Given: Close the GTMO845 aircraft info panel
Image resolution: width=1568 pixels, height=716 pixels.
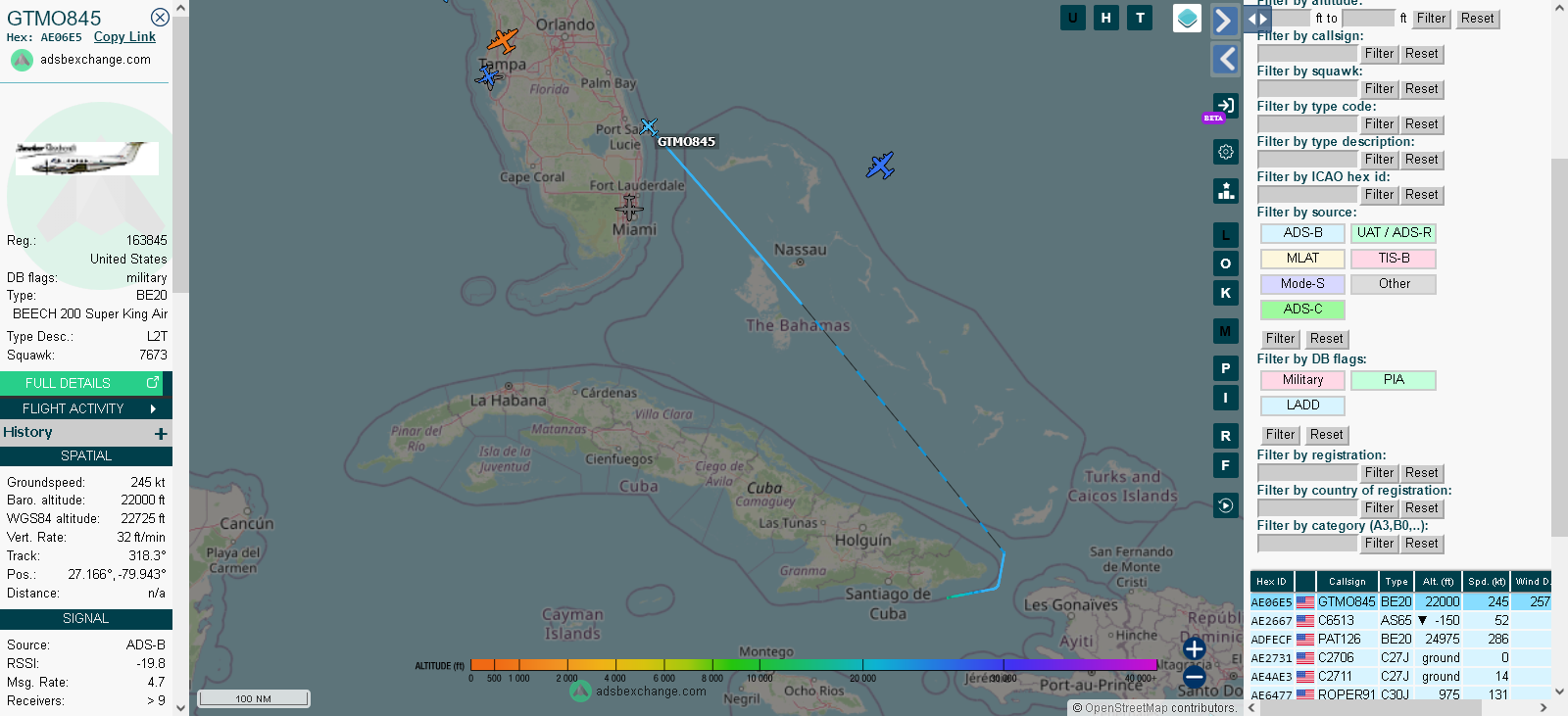Looking at the screenshot, I should pyautogui.click(x=160, y=18).
